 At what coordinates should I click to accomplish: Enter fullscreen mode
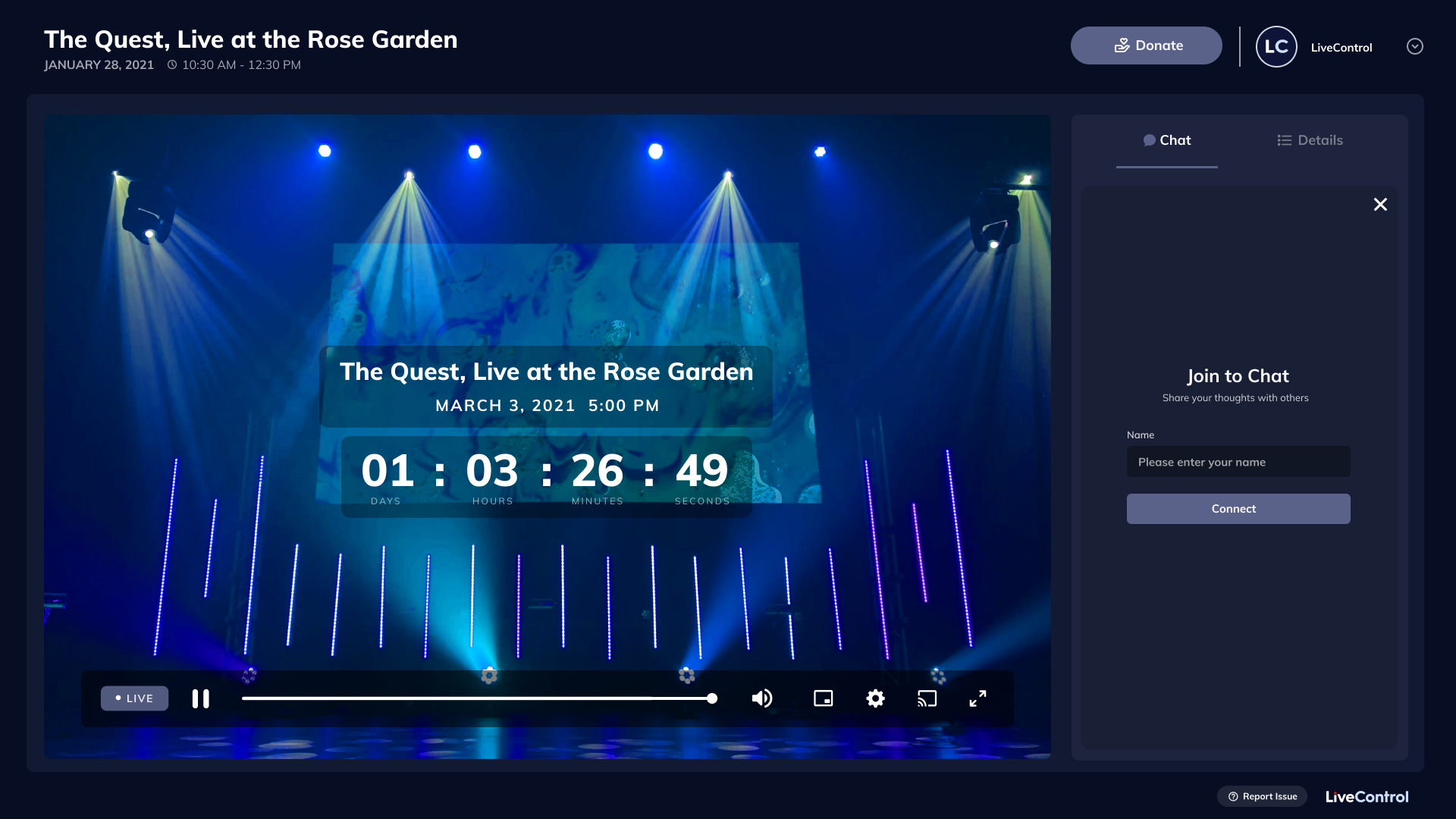coord(978,698)
